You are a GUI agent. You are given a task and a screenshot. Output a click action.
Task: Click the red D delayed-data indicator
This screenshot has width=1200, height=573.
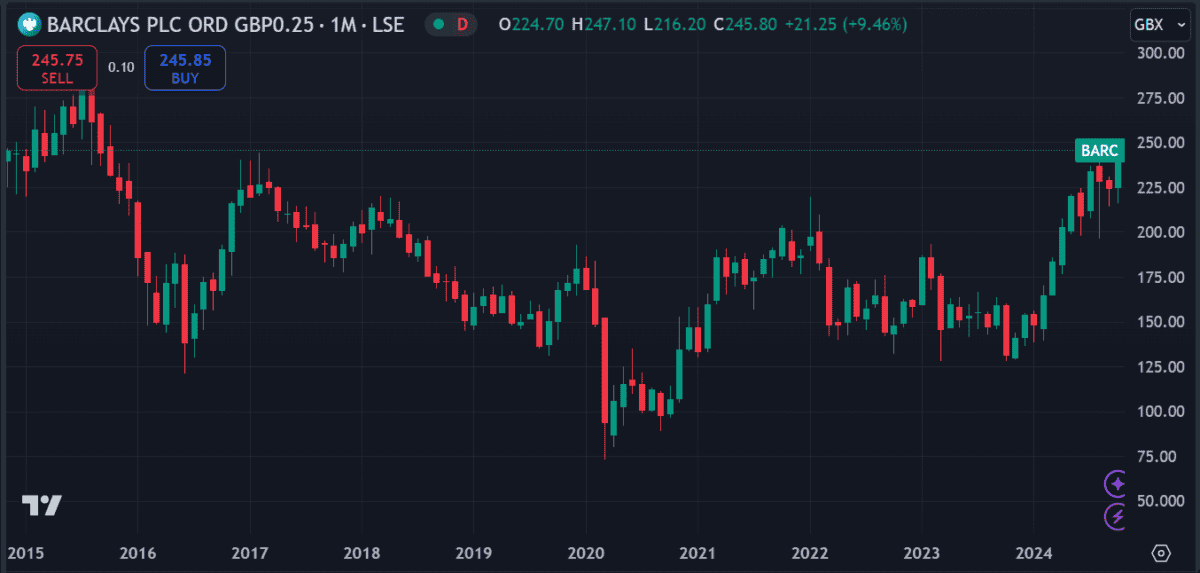point(462,24)
